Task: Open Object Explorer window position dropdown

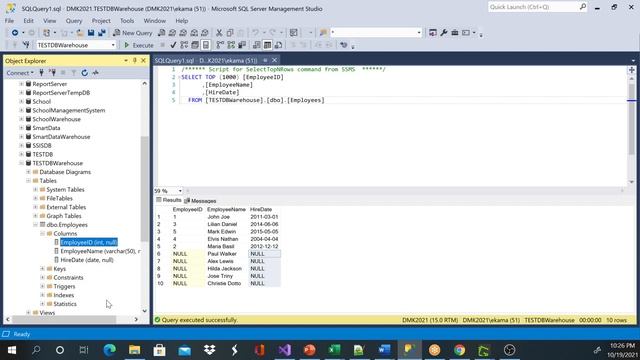Action: point(126,60)
